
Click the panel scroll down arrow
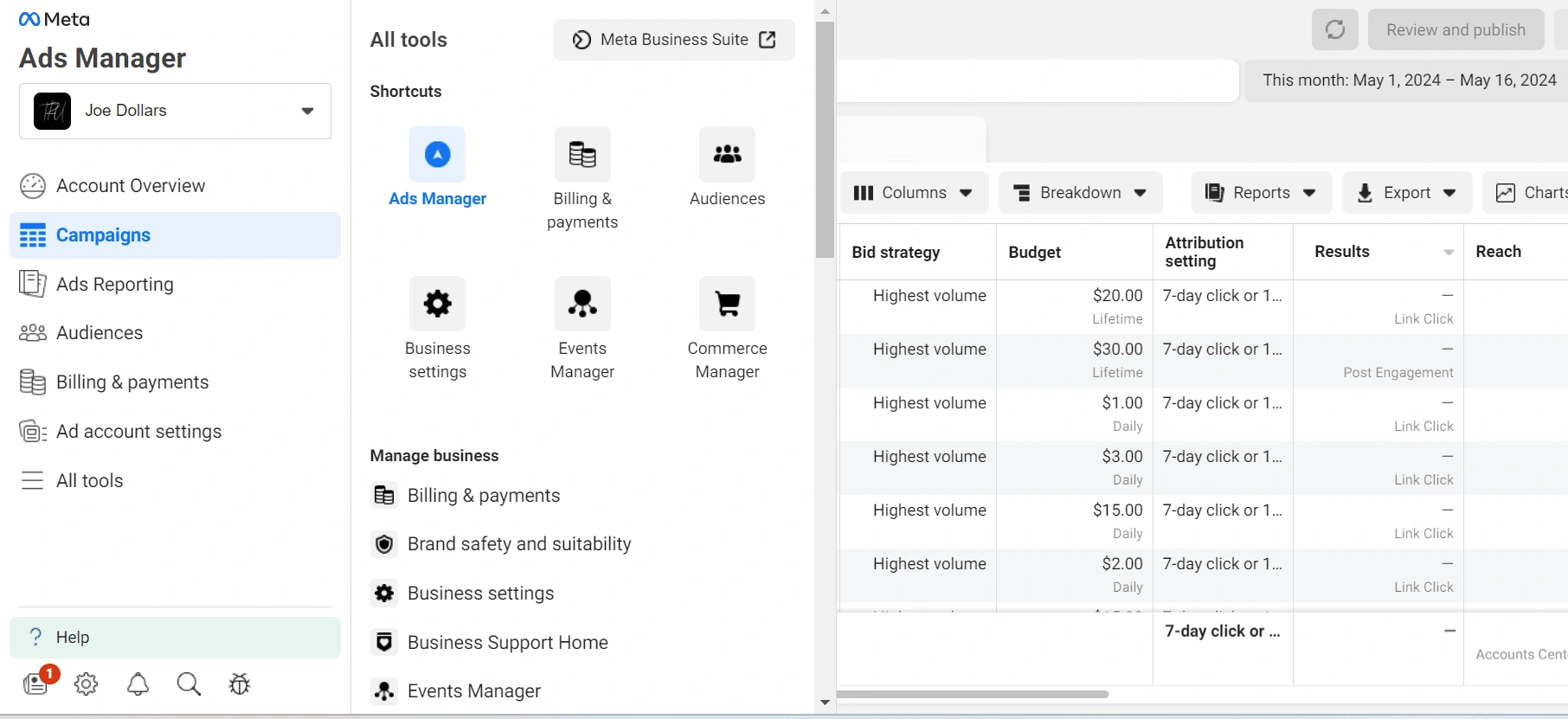point(825,703)
